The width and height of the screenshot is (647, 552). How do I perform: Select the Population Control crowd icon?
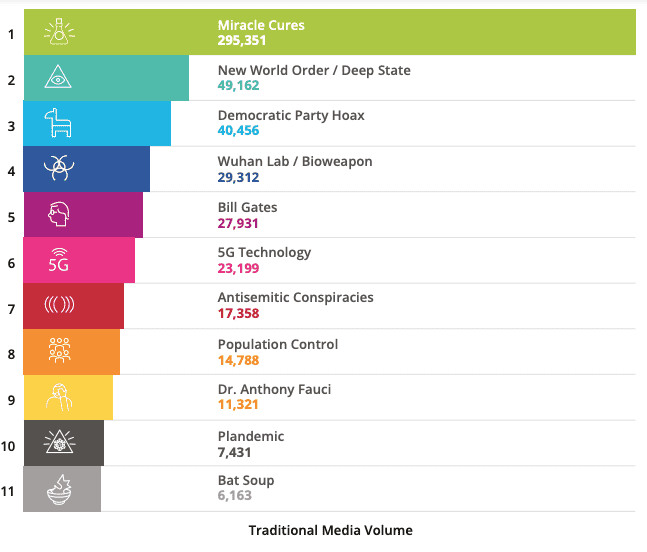[x=59, y=350]
